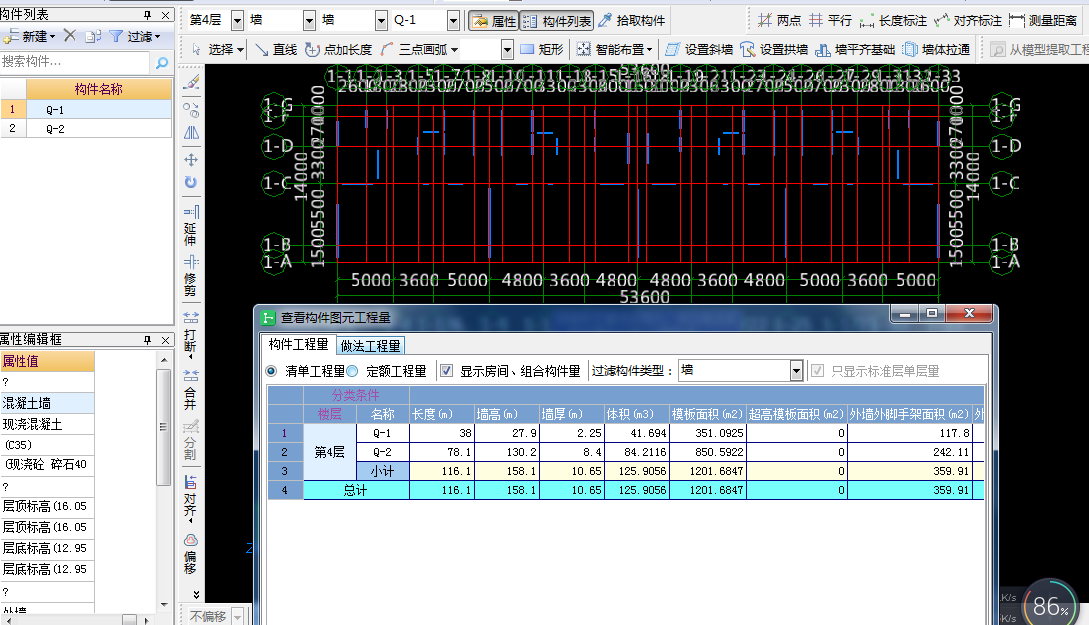Switch to the 做法工程量 tab

coord(370,346)
